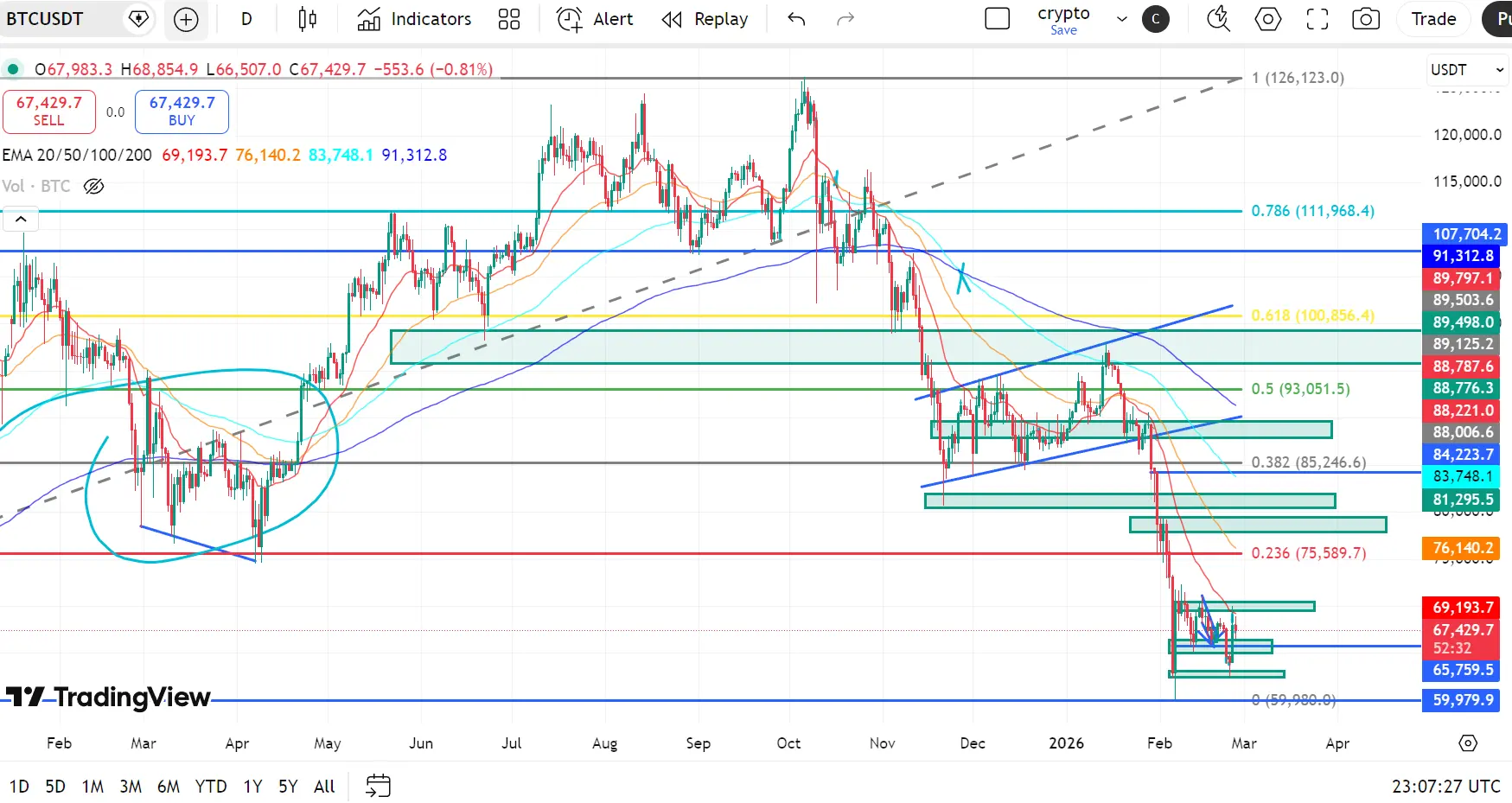1512x803 pixels.
Task: Open the indicator templates grid icon
Action: 509,19
